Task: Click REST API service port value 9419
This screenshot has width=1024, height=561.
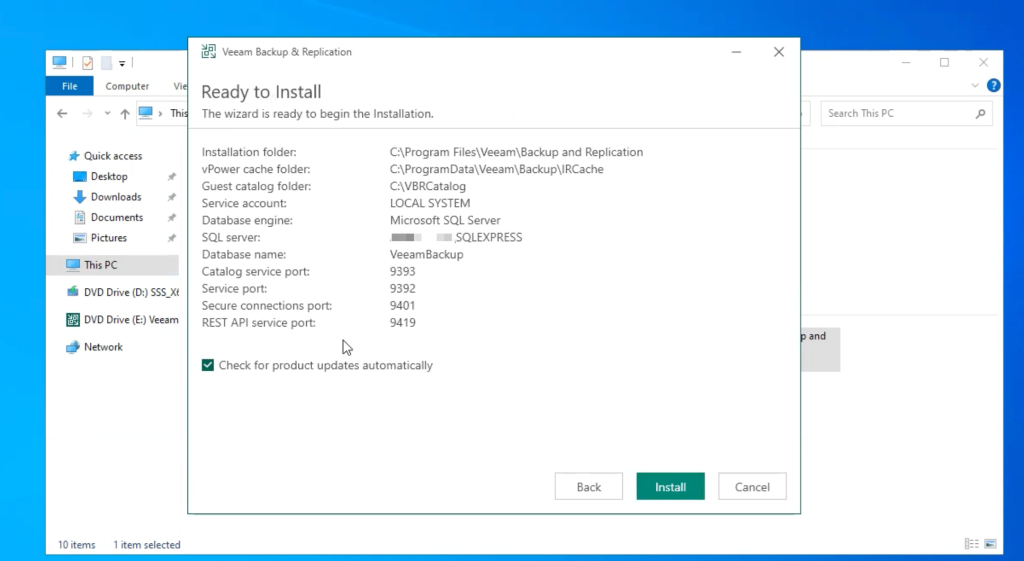Action: [402, 322]
